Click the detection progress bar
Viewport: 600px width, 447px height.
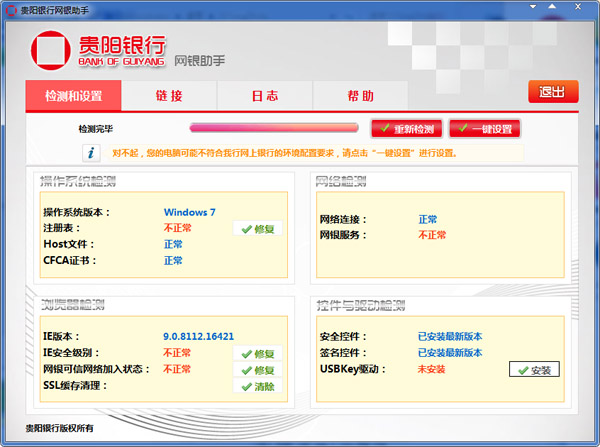(274, 128)
